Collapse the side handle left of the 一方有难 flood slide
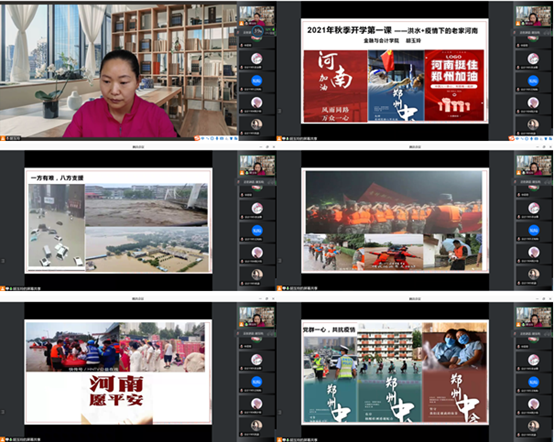Viewport: 554px width, 442px height. [x=3, y=260]
